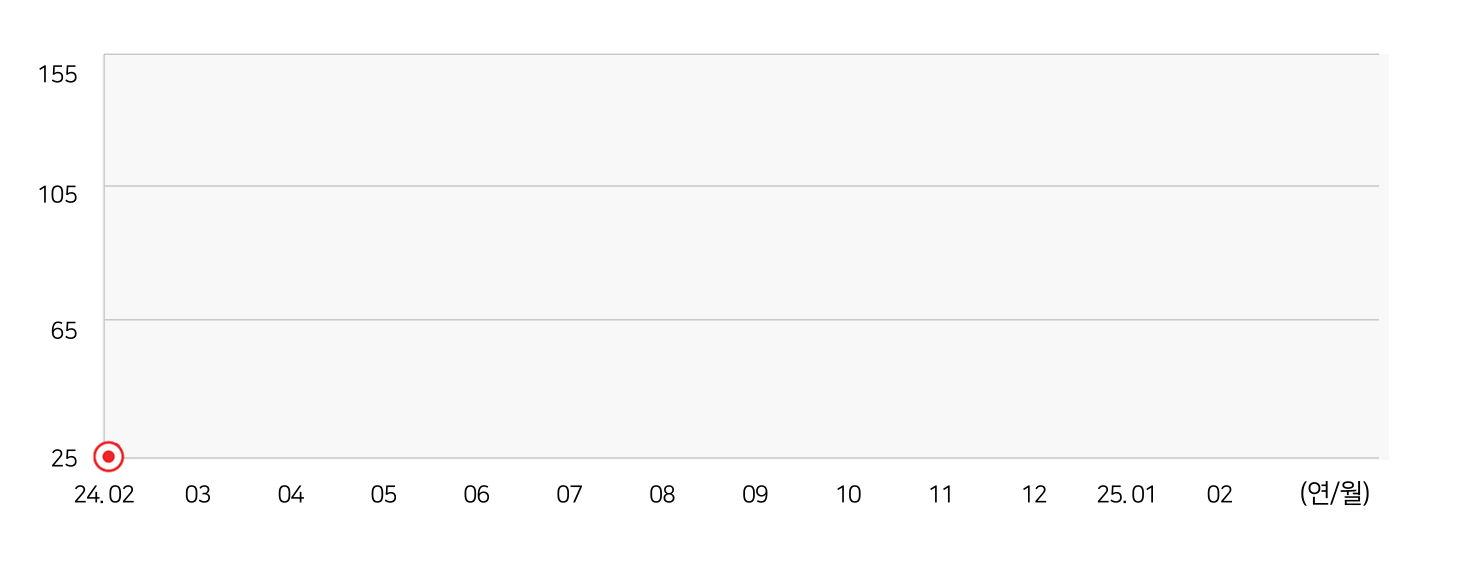The image size is (1469, 576).
Task: Select the 04 month axis label
Action: click(291, 494)
